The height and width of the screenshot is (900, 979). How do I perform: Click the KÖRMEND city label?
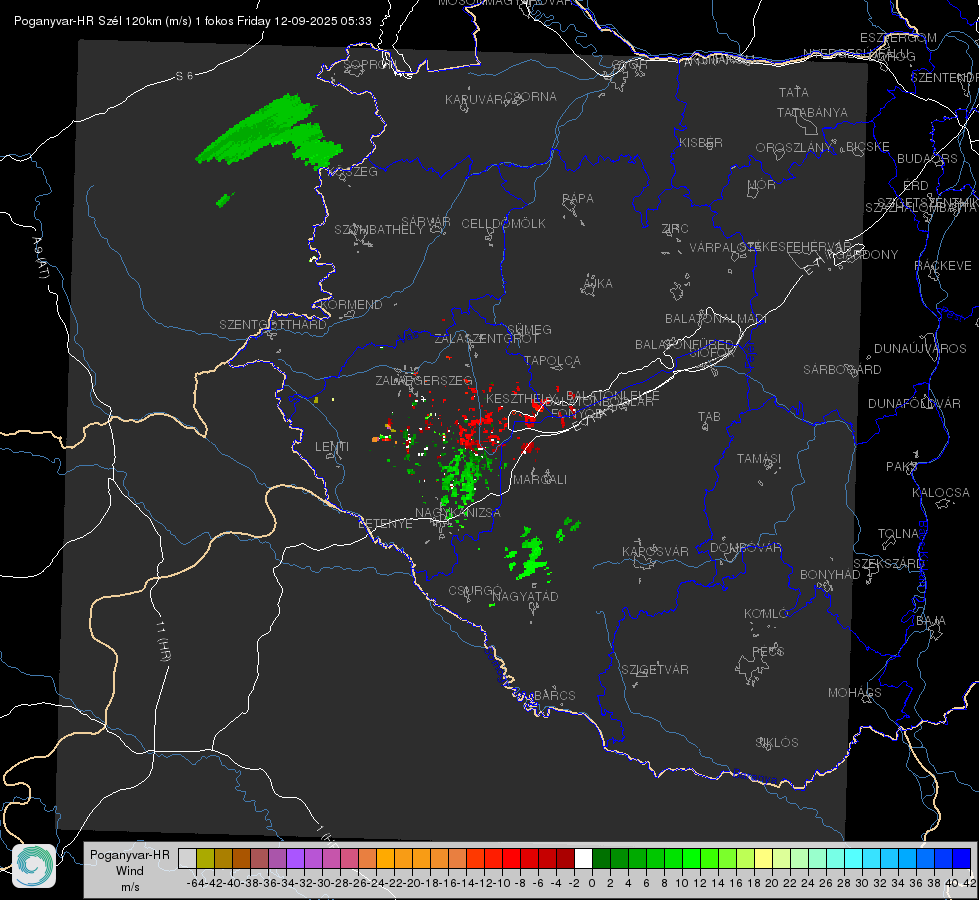point(350,305)
